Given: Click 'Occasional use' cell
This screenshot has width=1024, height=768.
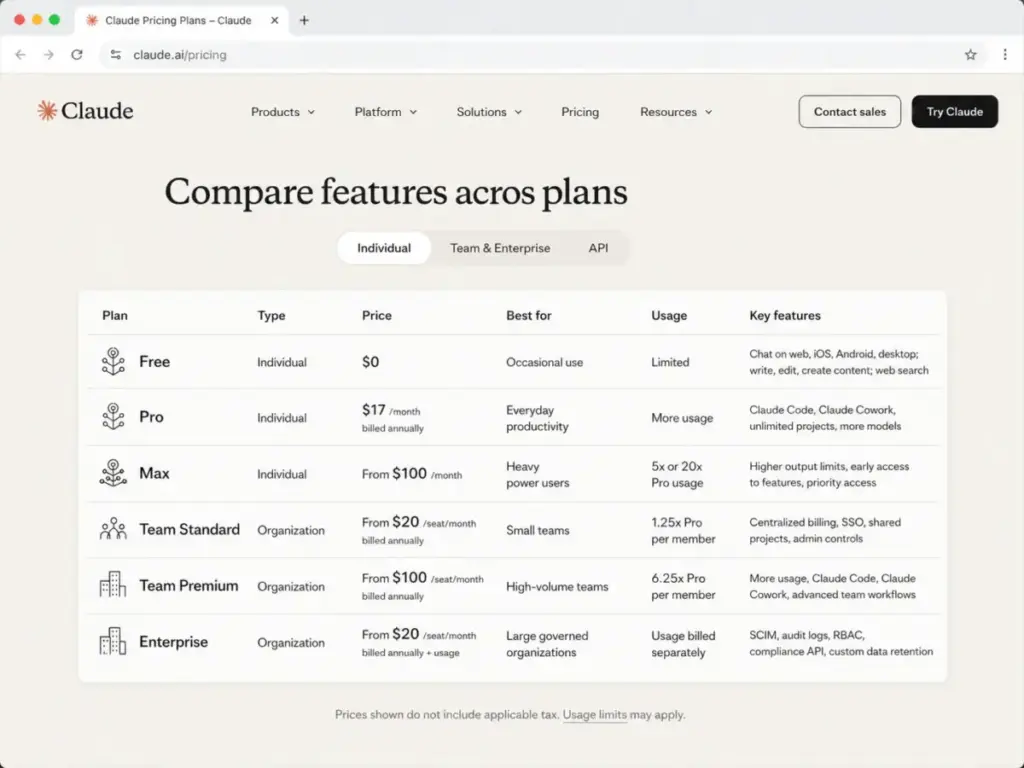Looking at the screenshot, I should coord(545,362).
